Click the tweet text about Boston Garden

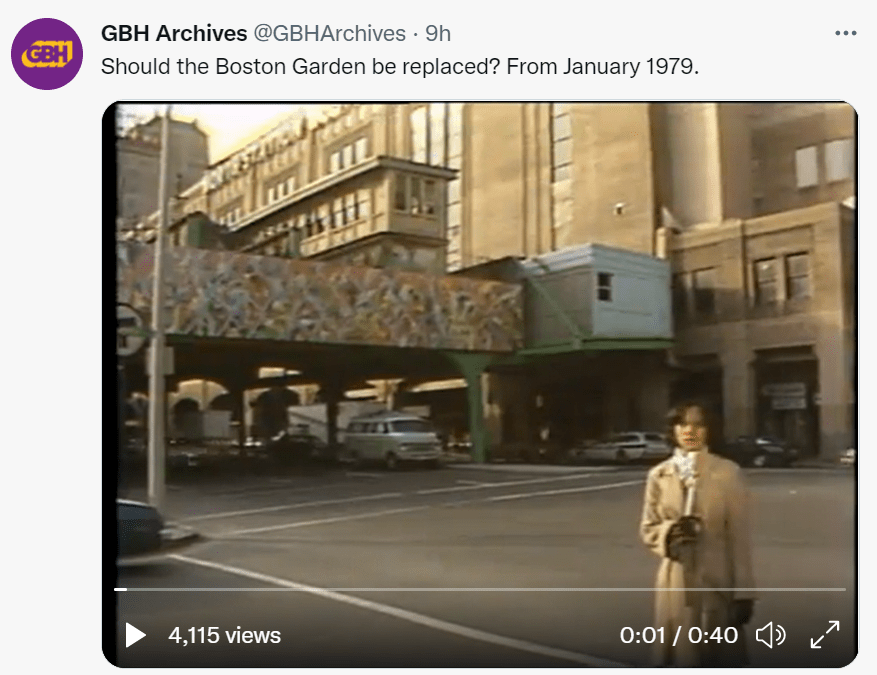coord(400,67)
